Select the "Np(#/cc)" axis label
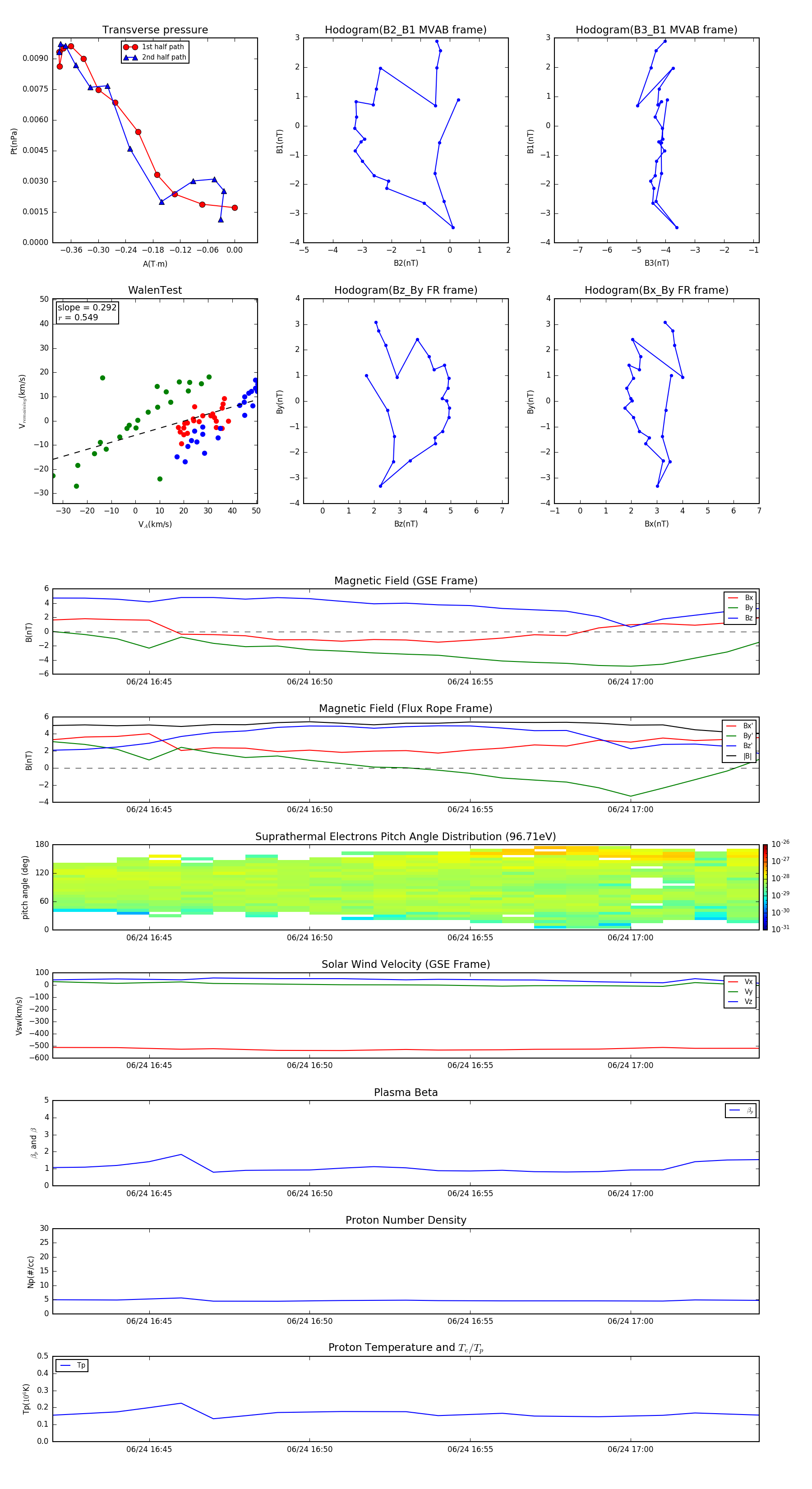The height and width of the screenshot is (1489, 812). [31, 1271]
